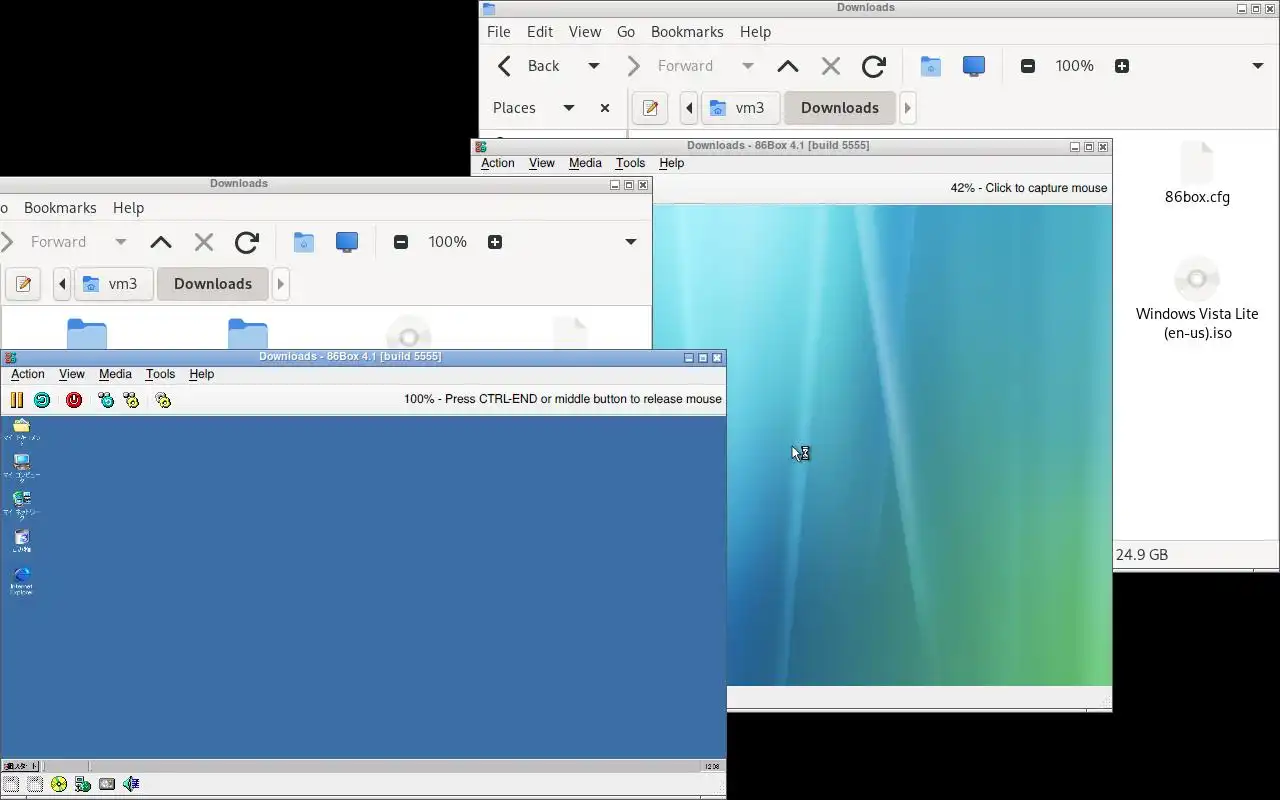The width and height of the screenshot is (1280, 800).
Task: Click the guest Start button in front 86Box
Action: point(21,766)
